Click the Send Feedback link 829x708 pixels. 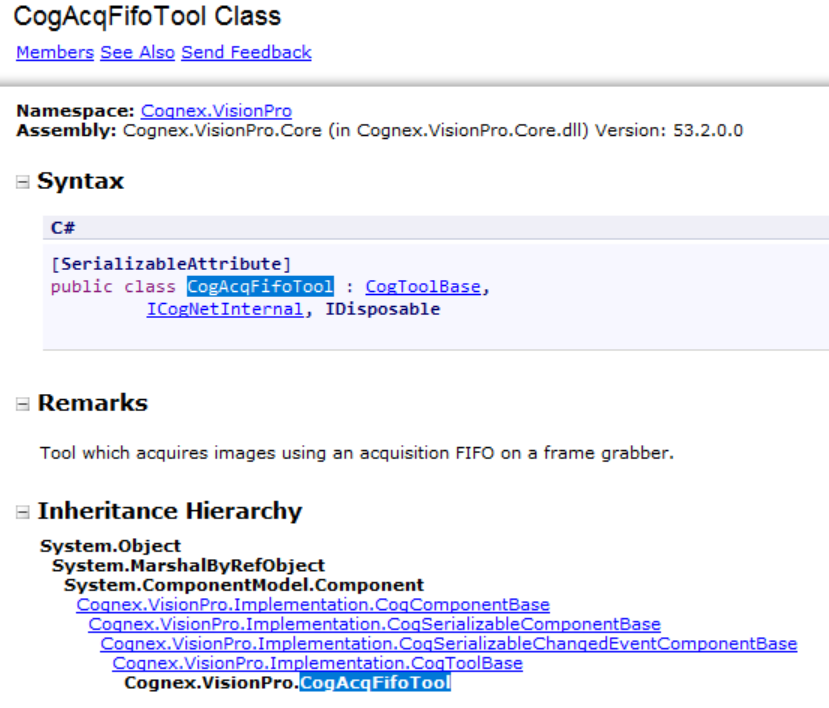[246, 52]
